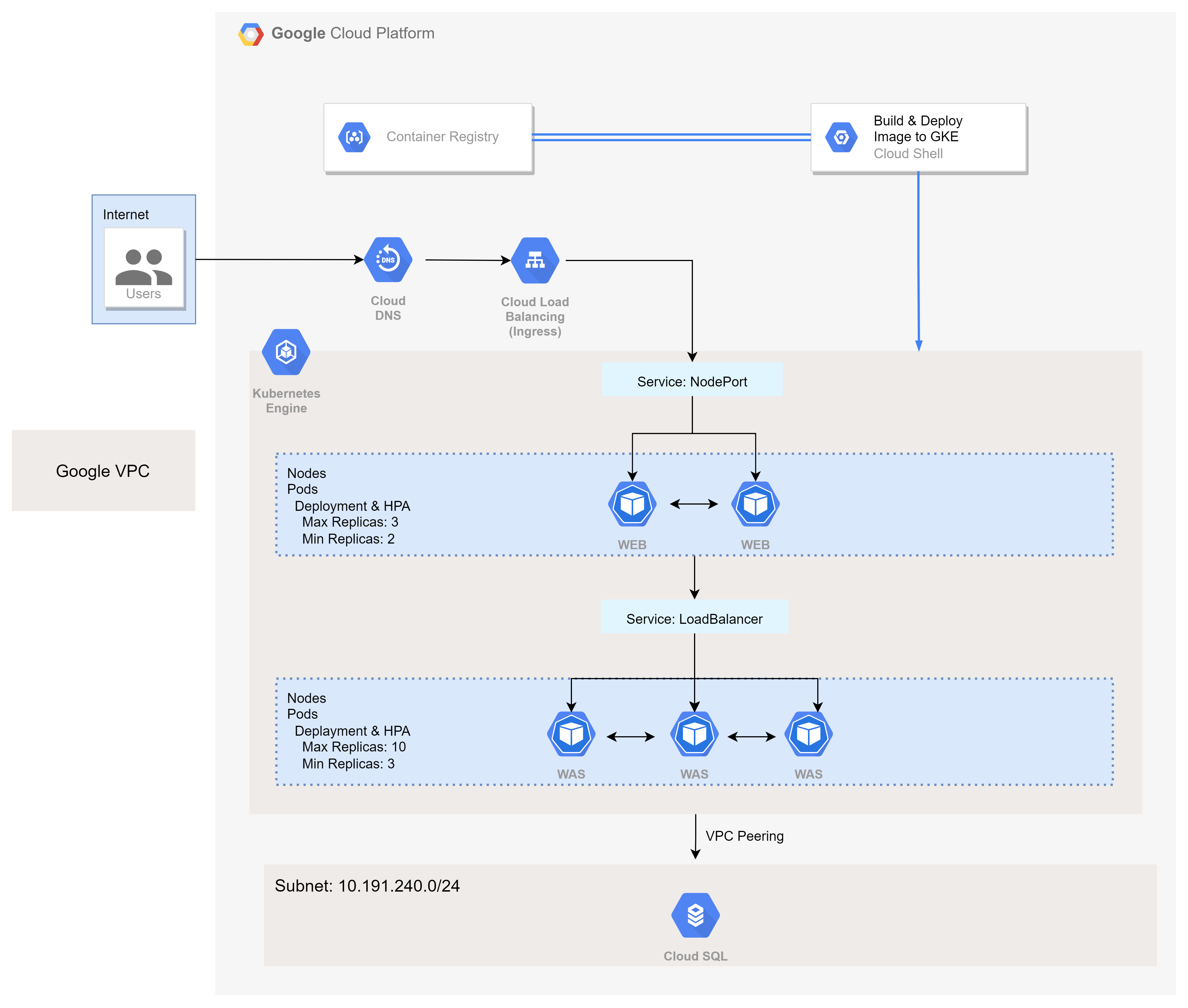Image resolution: width=1188 pixels, height=1008 pixels.
Task: Click the VPC Peering label
Action: 744,836
